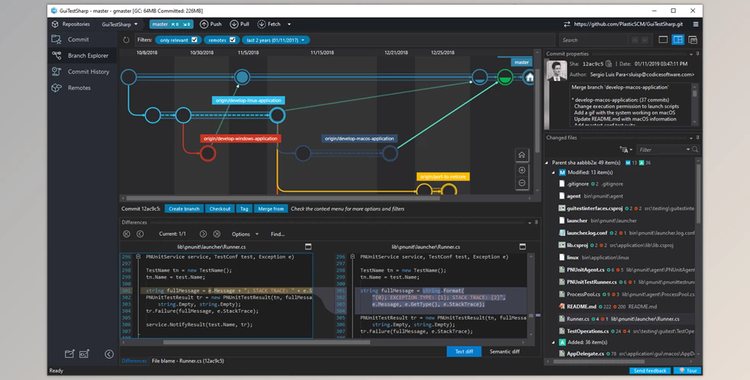Switch to Semantic diff mode
750x380 pixels.
point(505,351)
